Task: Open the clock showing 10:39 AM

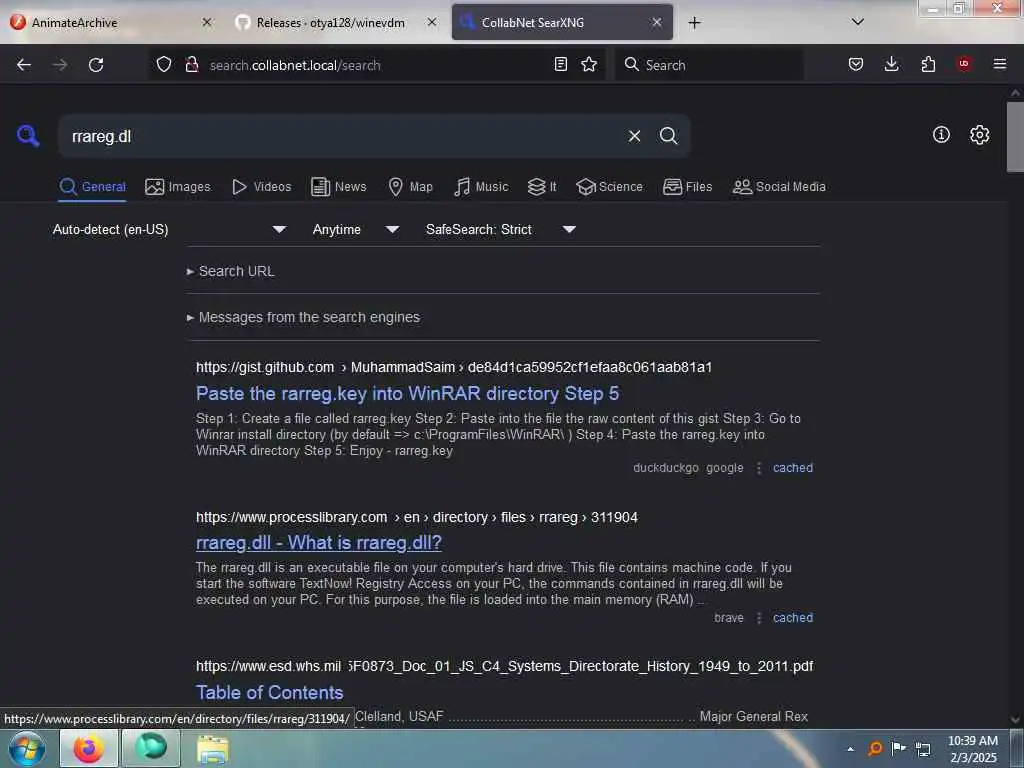Action: point(973,748)
